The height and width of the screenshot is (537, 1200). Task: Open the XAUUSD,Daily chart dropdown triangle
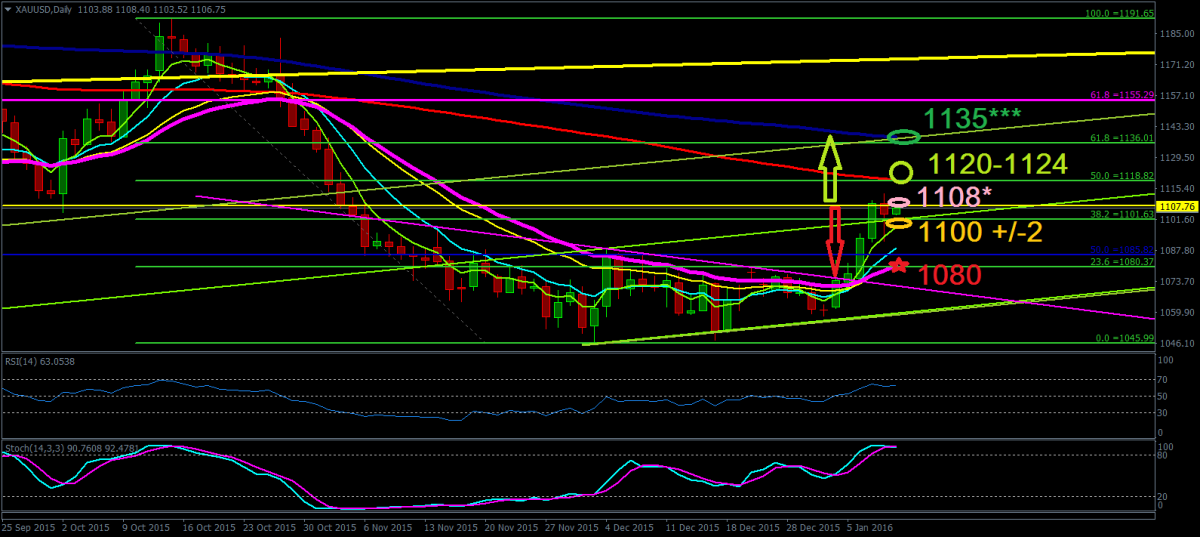pyautogui.click(x=8, y=9)
